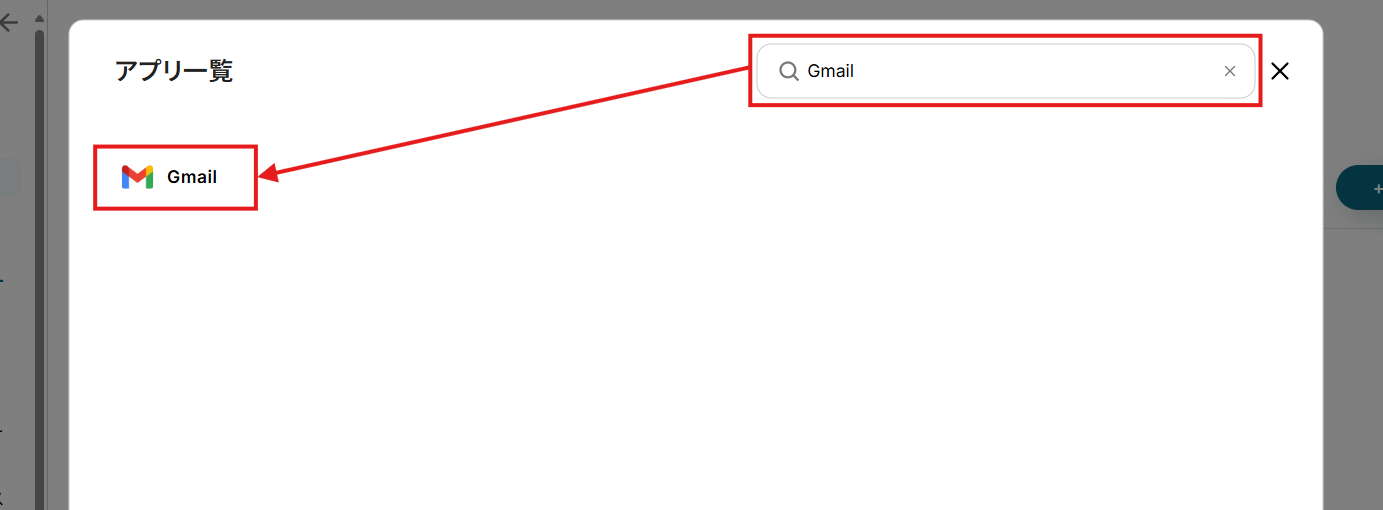Click the empty white area below Gmail result
The height and width of the screenshot is (510, 1383).
pyautogui.click(x=695, y=360)
